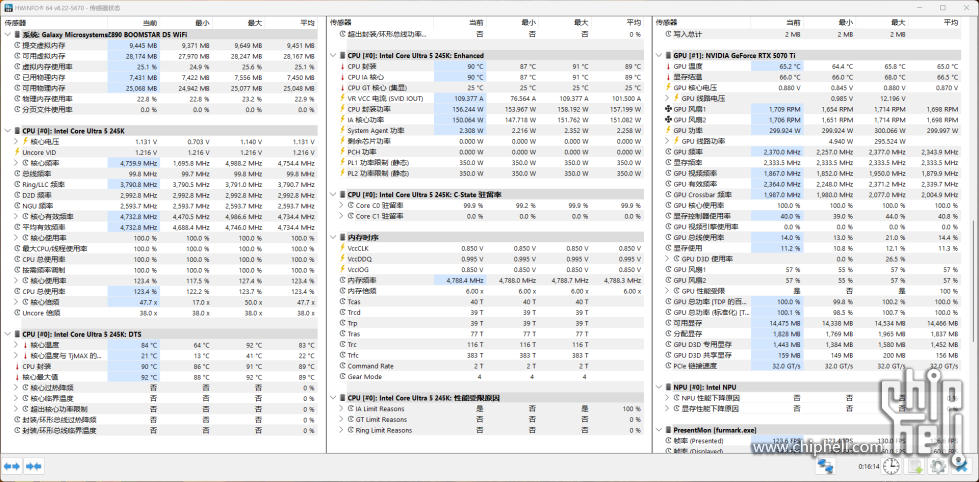Collapse the C-State 驻留率 section
The image size is (979, 482).
[333, 195]
